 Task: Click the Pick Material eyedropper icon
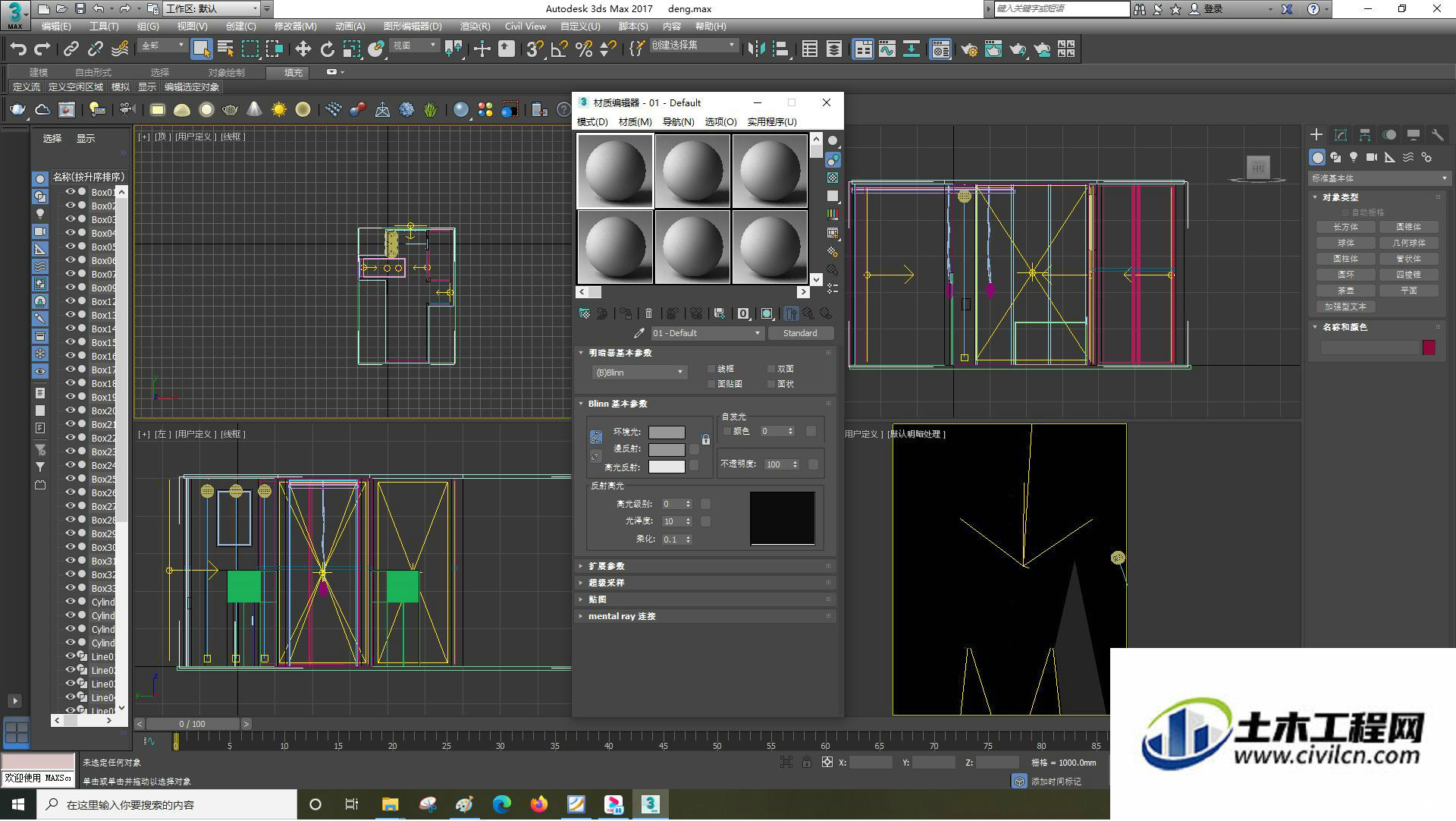click(x=639, y=333)
